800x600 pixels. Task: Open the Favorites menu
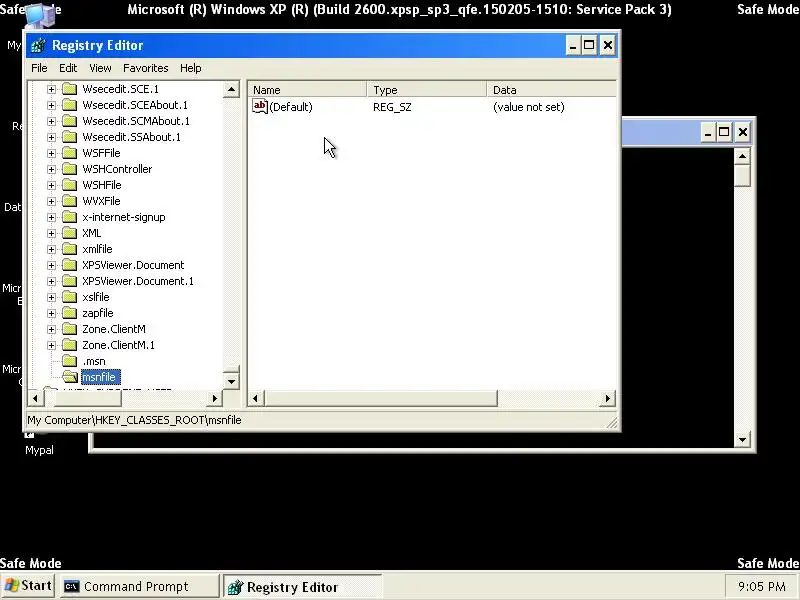point(145,68)
